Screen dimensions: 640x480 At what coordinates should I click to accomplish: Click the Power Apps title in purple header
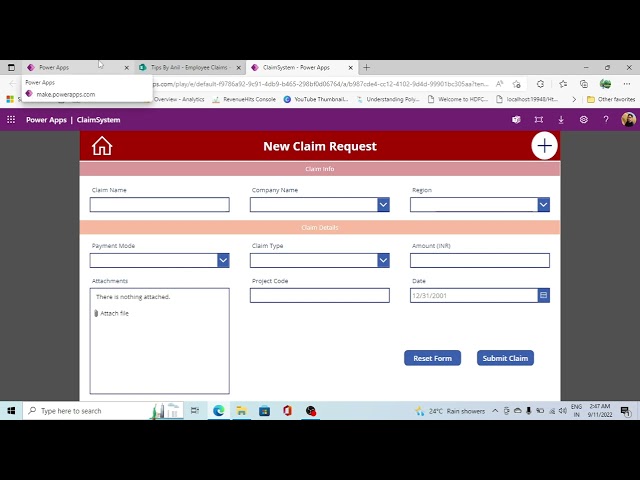(46, 120)
